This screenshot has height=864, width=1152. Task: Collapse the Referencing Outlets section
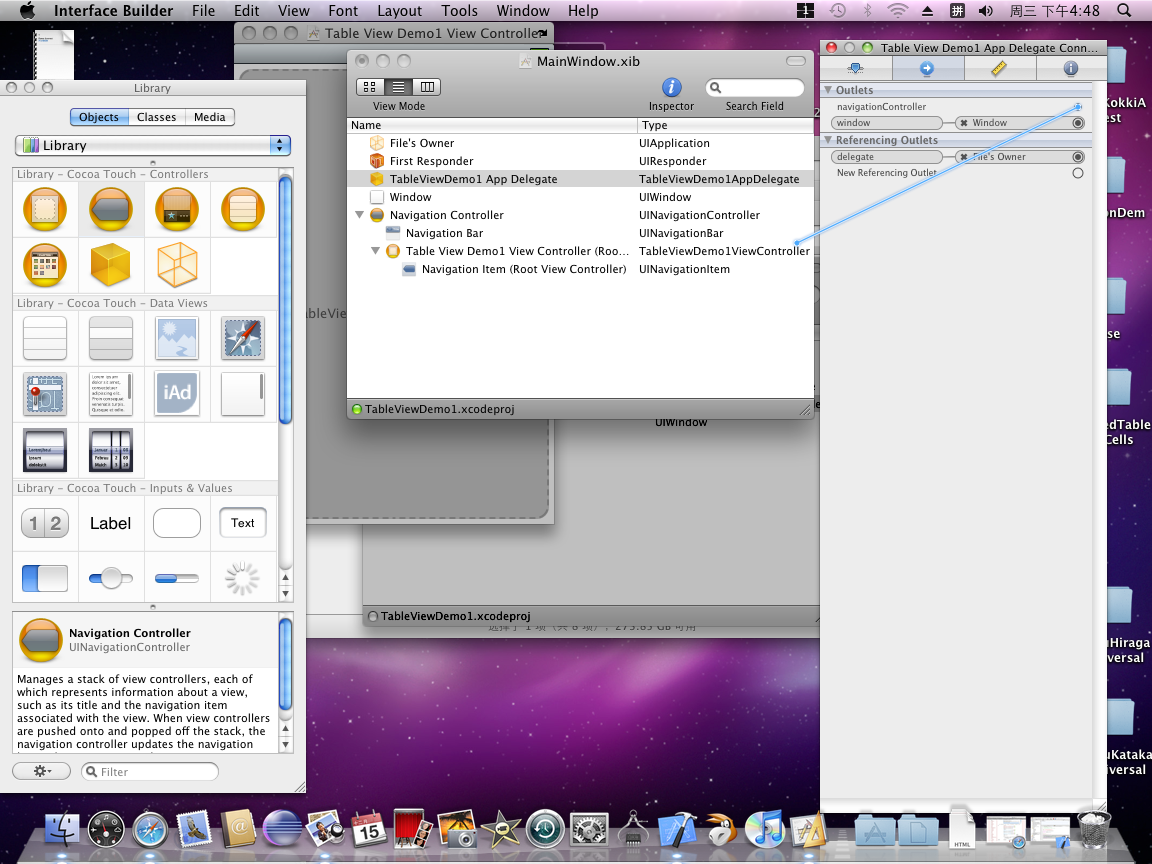coord(828,140)
